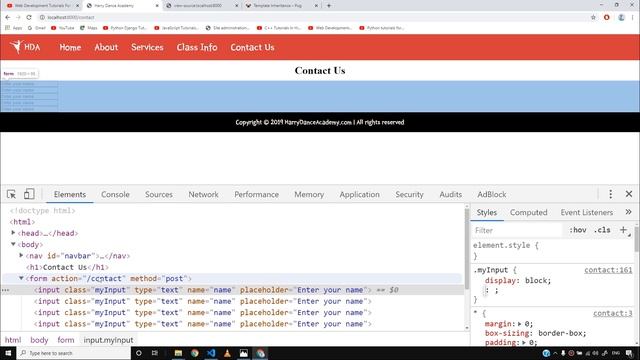Viewport: 640px width, 360px height.
Task: Click the browser address bar
Action: (x=314, y=17)
